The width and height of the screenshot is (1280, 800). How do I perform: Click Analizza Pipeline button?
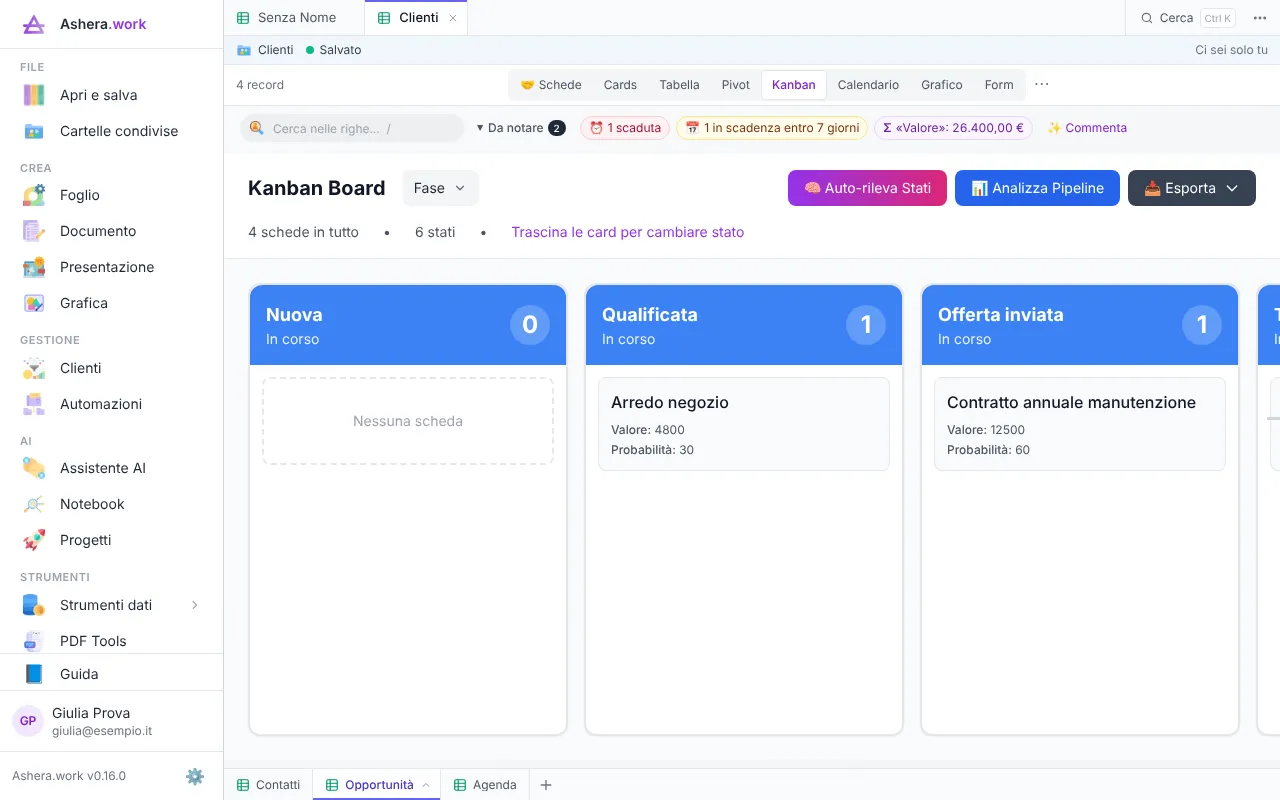click(x=1037, y=188)
